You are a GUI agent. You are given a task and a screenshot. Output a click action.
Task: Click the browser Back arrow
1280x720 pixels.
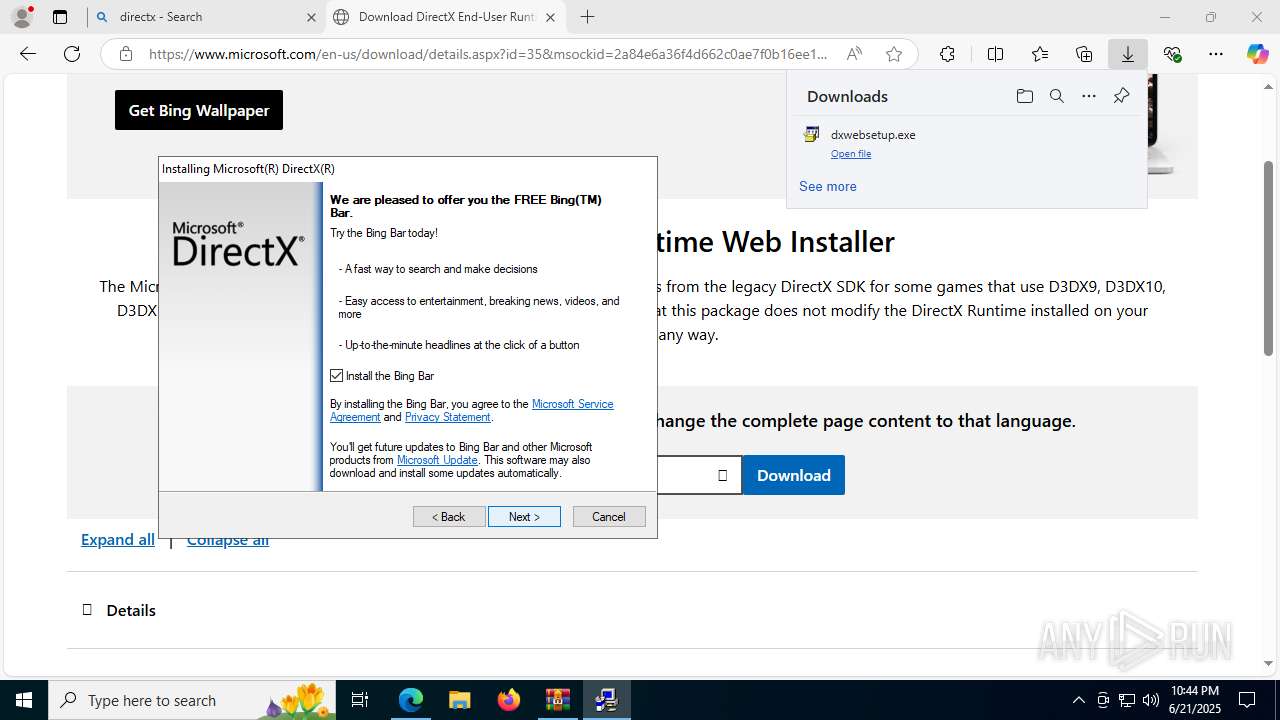tap(28, 54)
